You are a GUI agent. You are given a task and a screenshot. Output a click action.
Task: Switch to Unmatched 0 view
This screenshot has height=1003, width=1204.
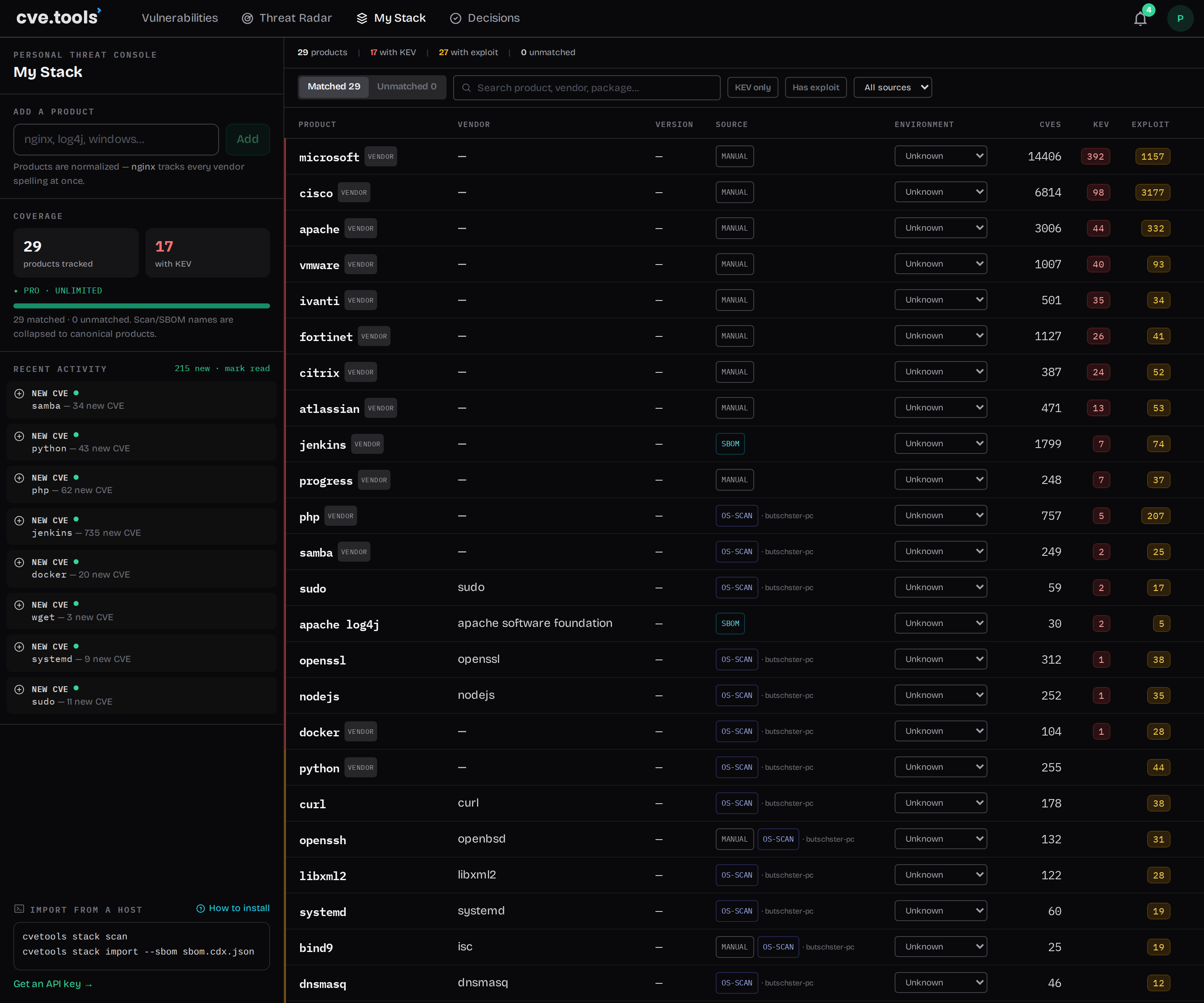pyautogui.click(x=406, y=87)
